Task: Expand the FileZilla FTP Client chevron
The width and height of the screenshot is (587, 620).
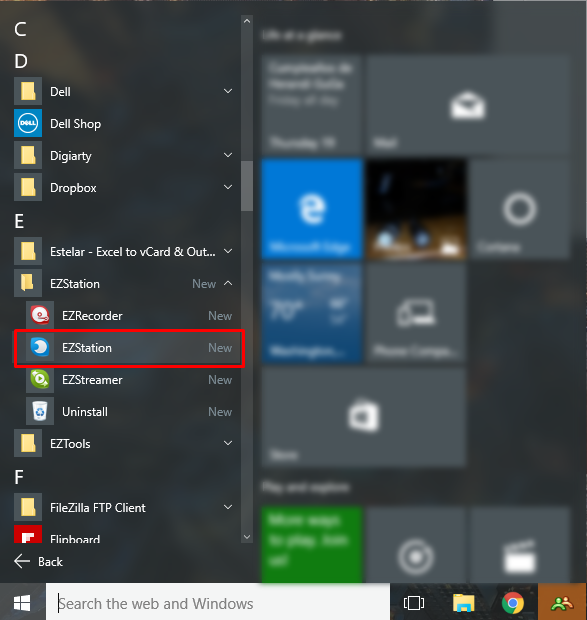Action: [228, 507]
